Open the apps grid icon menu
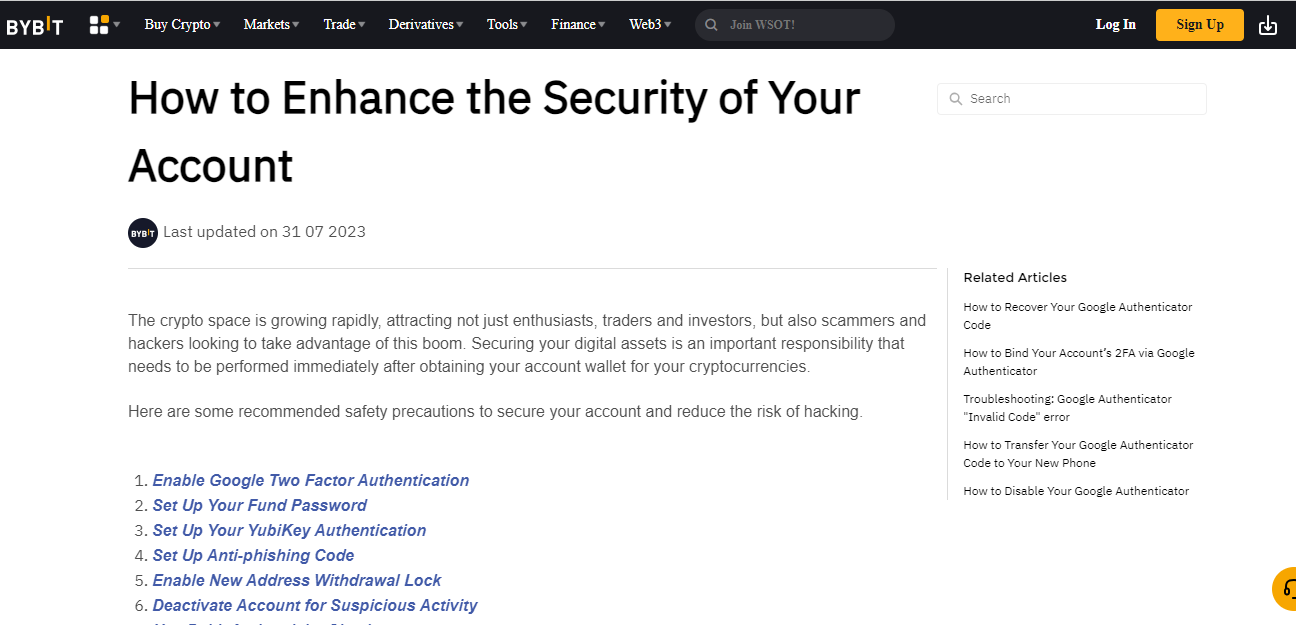The width and height of the screenshot is (1296, 625). 104,25
